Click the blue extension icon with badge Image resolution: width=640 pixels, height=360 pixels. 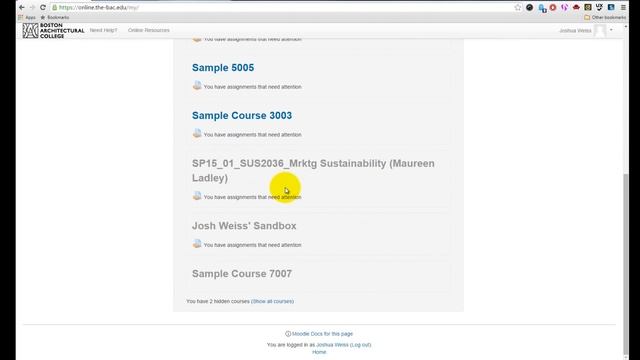pos(542,8)
